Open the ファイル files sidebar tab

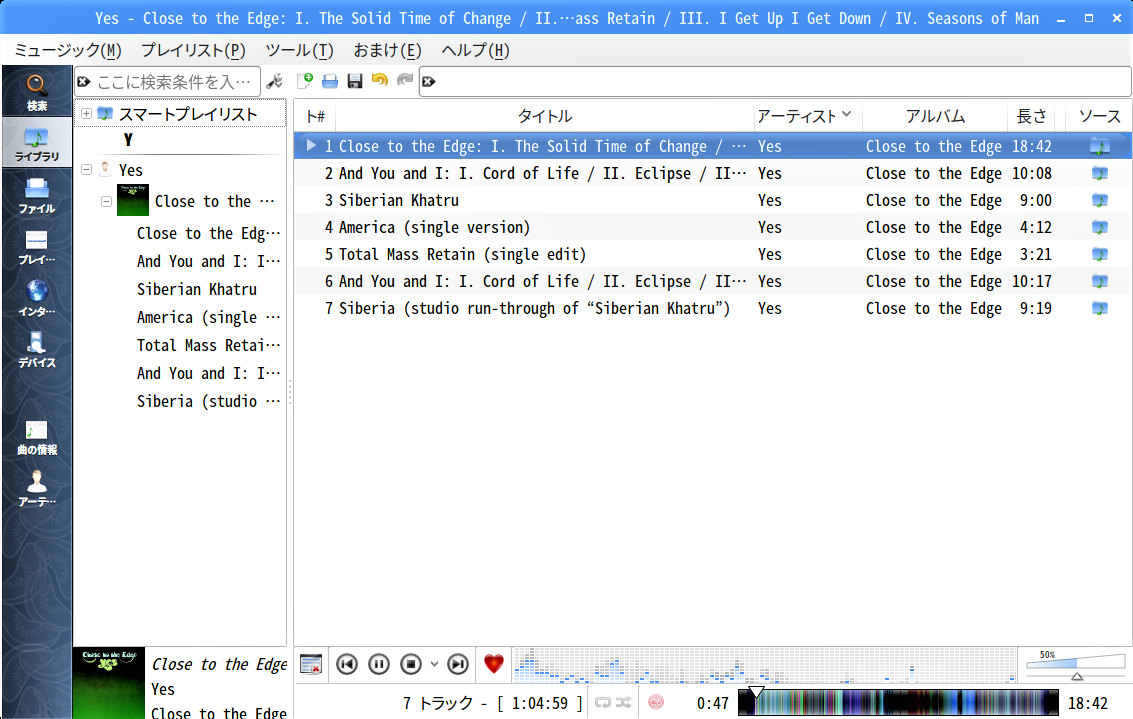click(37, 195)
